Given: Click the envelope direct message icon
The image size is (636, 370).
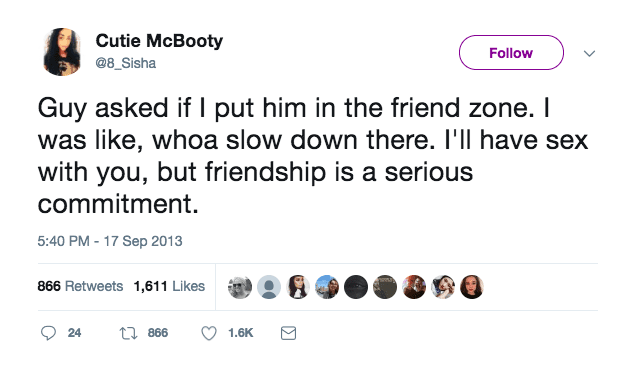Looking at the screenshot, I should [288, 333].
